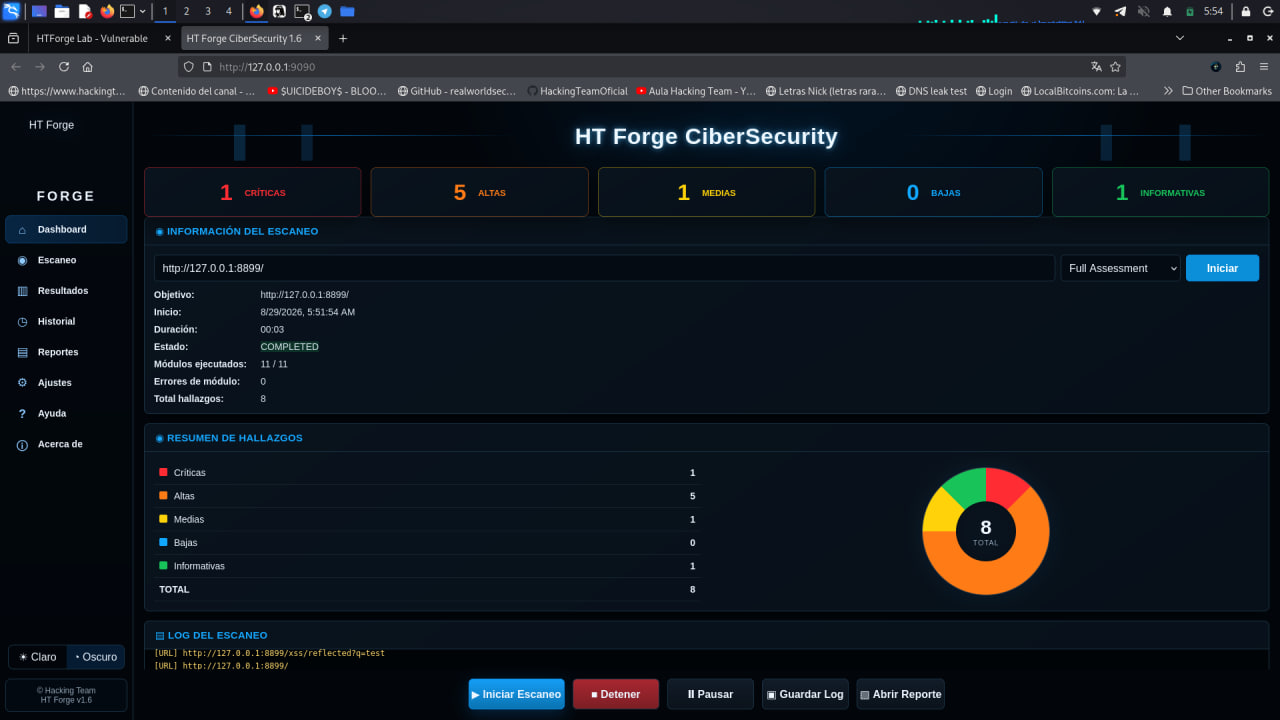Open Acerca de in the sidebar
1280x720 pixels.
66,444
